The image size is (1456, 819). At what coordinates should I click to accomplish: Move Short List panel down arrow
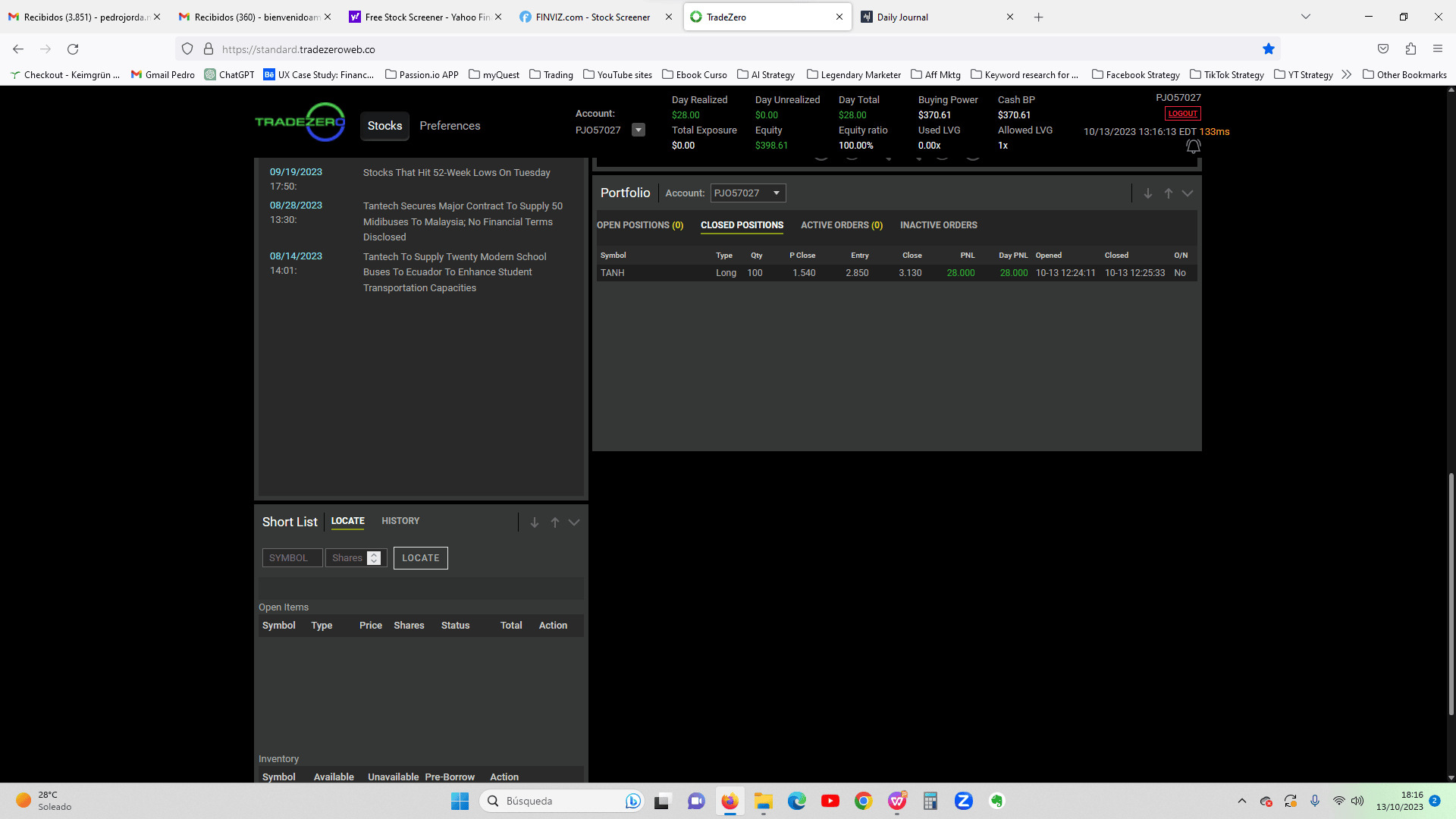[x=534, y=522]
